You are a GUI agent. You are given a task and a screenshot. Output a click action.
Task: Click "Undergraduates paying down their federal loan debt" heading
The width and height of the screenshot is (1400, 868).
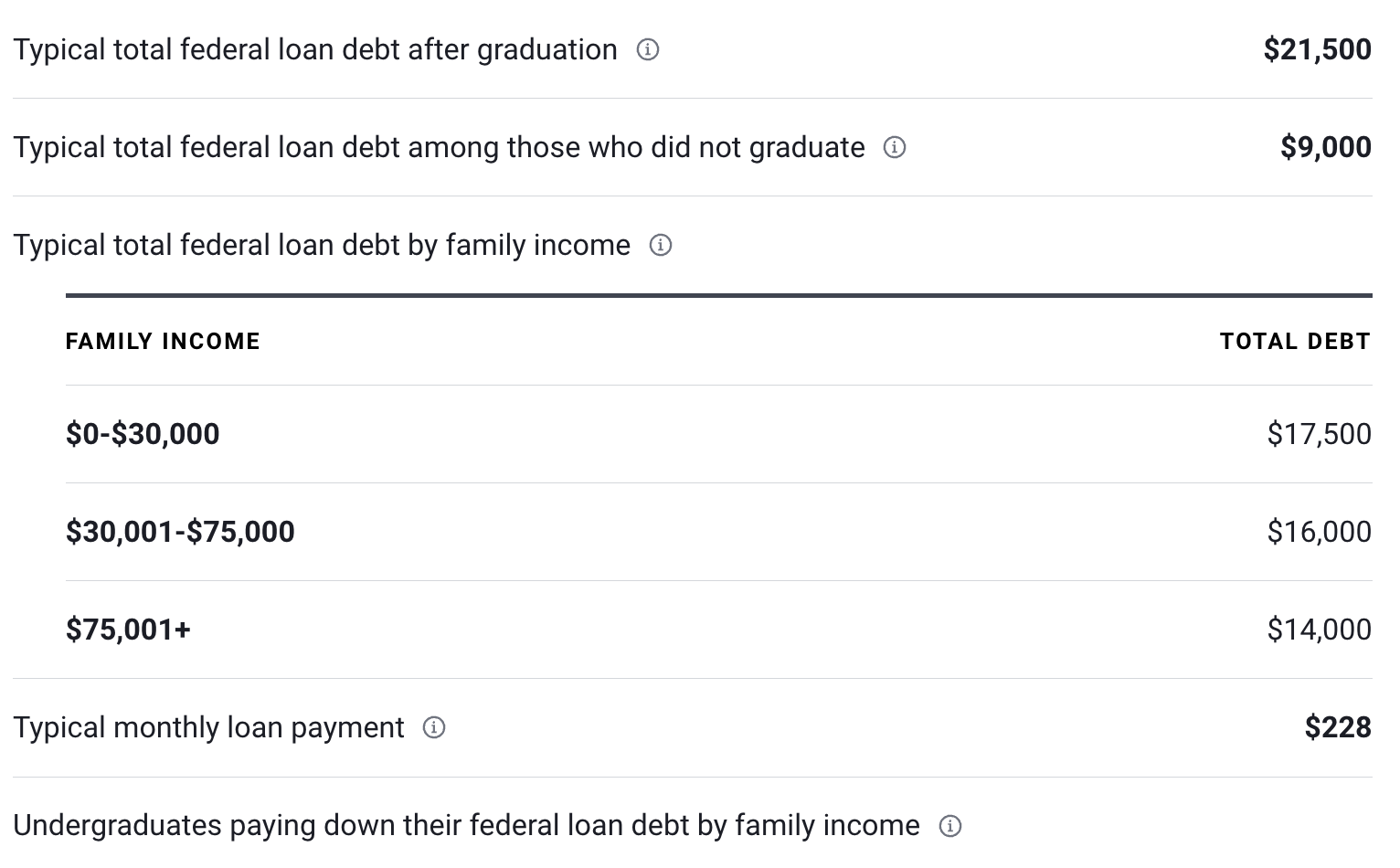tap(466, 826)
